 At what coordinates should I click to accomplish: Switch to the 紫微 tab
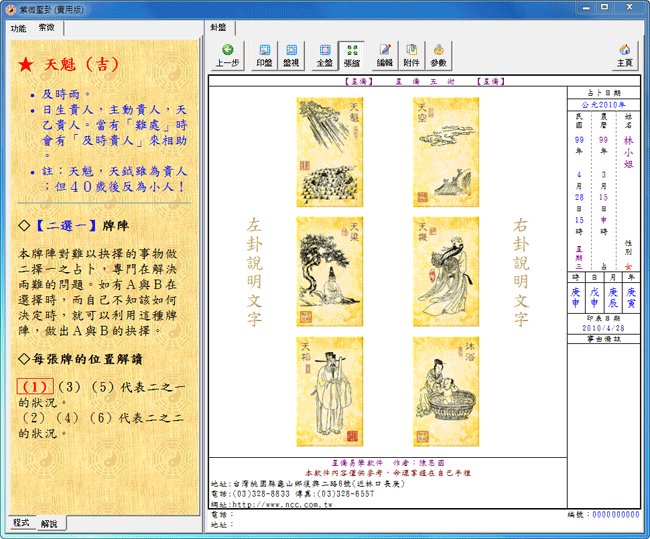coord(47,27)
